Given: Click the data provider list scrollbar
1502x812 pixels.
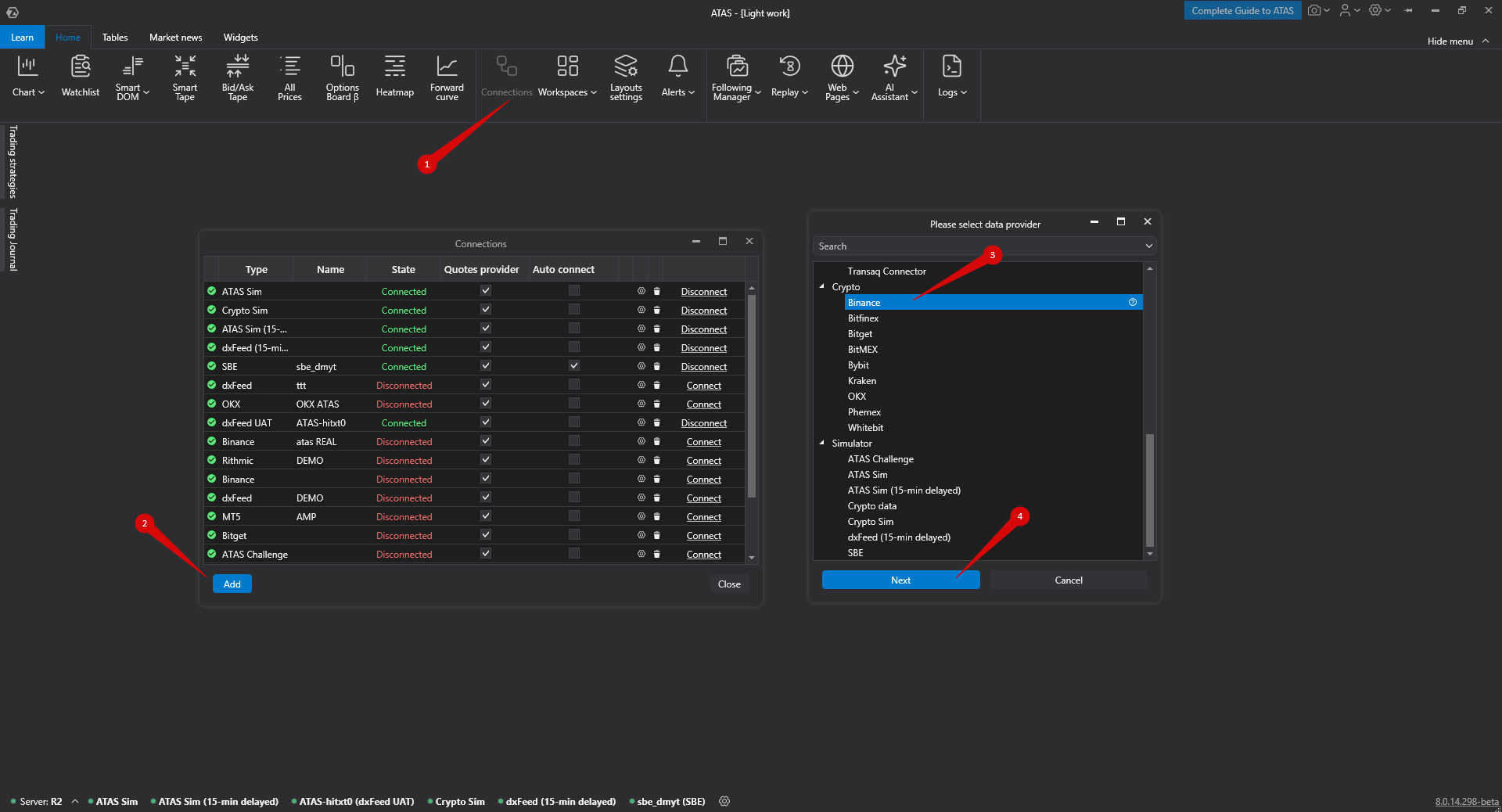Looking at the screenshot, I should 1150,490.
